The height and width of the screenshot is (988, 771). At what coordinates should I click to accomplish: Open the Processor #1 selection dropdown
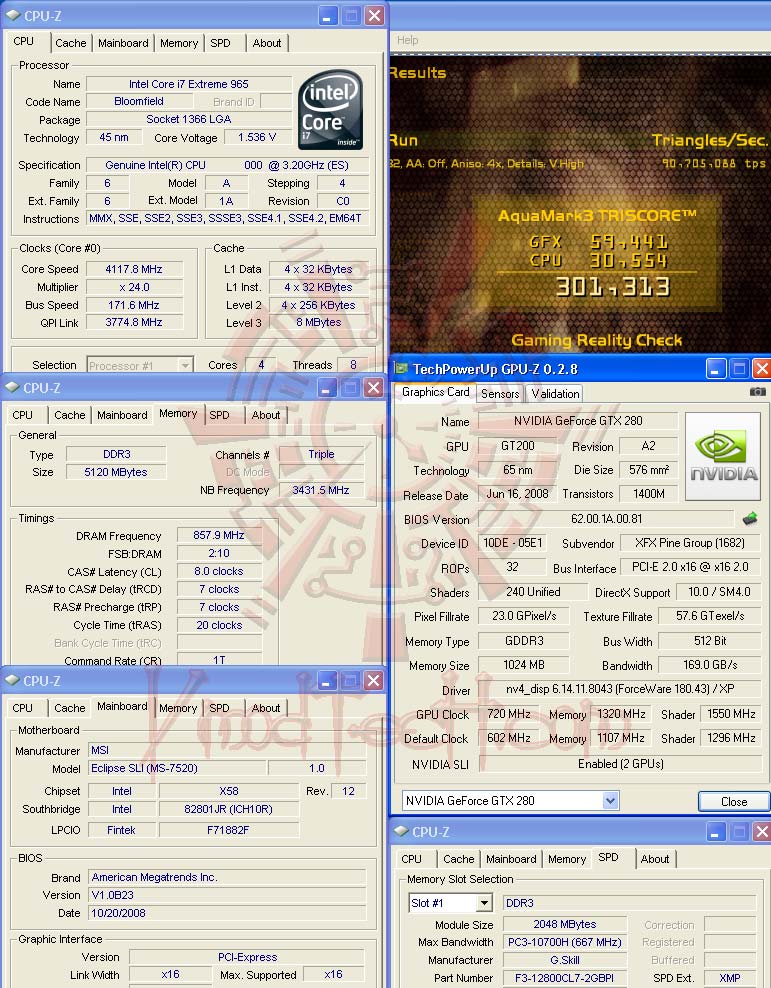[x=185, y=365]
